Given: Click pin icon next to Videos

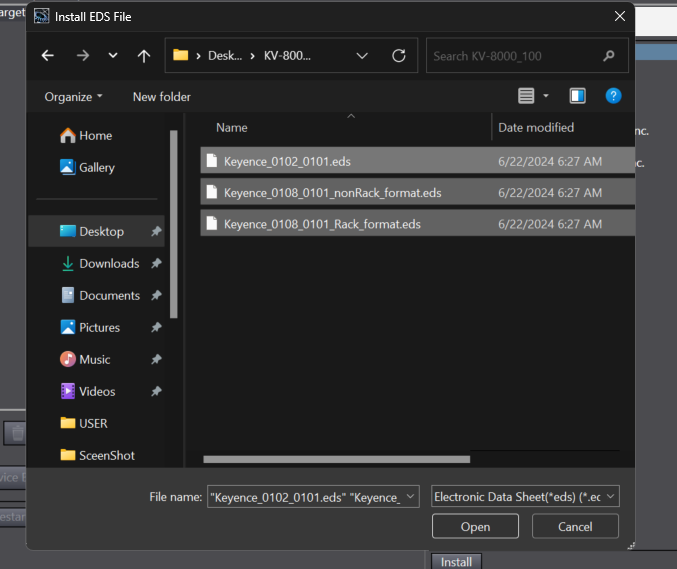Looking at the screenshot, I should 156,391.
